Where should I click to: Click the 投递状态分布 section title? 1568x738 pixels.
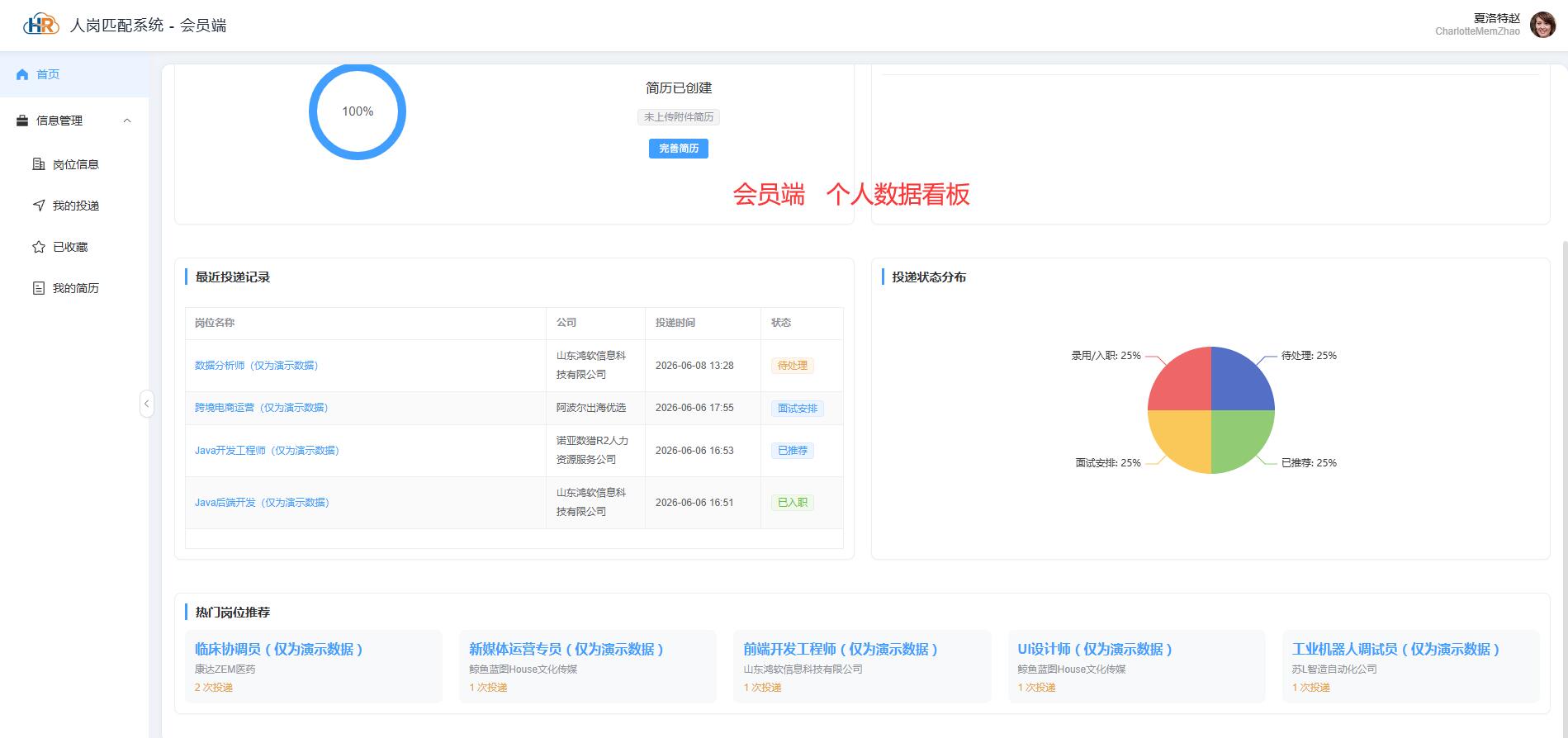929,277
